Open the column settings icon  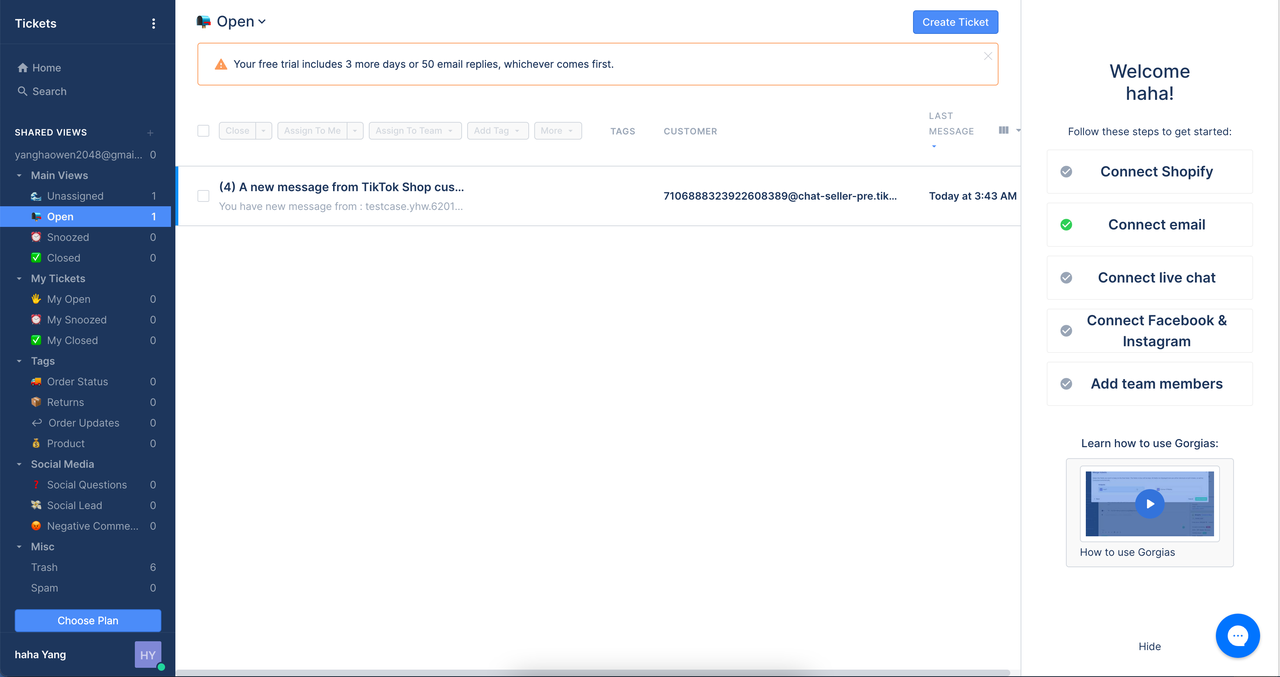click(1004, 131)
